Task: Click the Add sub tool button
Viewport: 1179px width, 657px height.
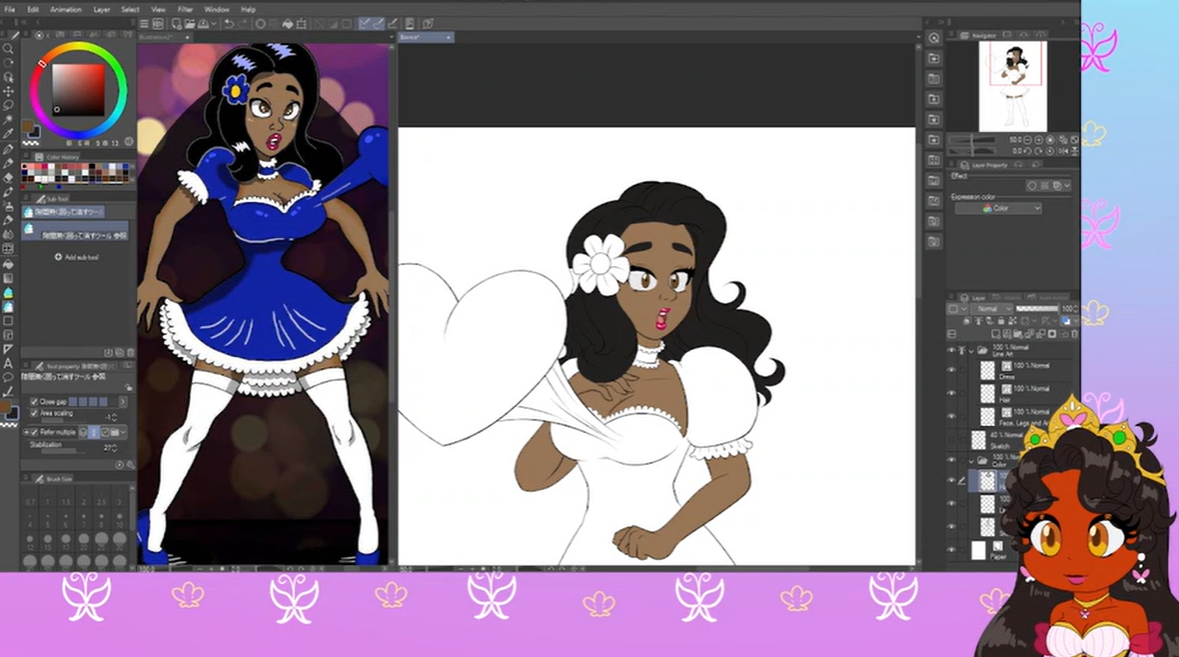Action: click(78, 257)
